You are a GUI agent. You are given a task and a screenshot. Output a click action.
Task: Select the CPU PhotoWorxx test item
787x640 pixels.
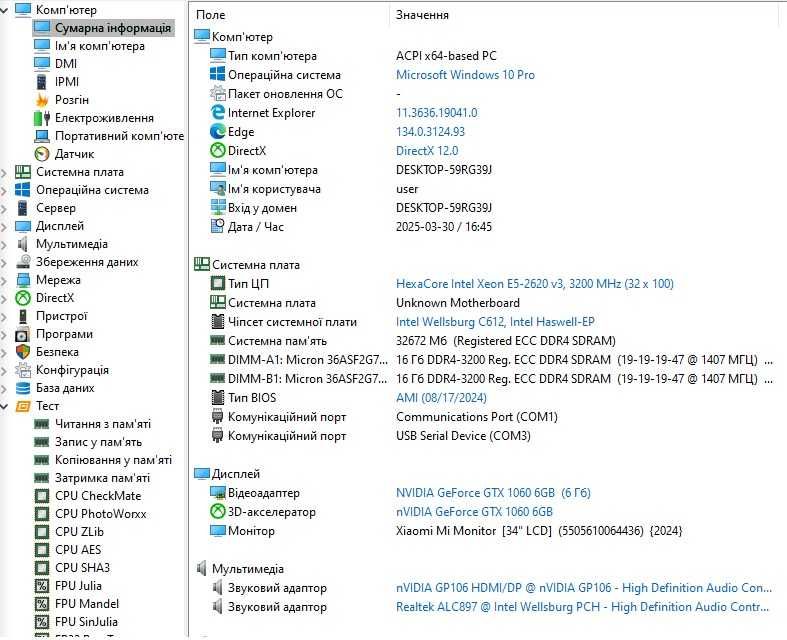click(x=101, y=514)
